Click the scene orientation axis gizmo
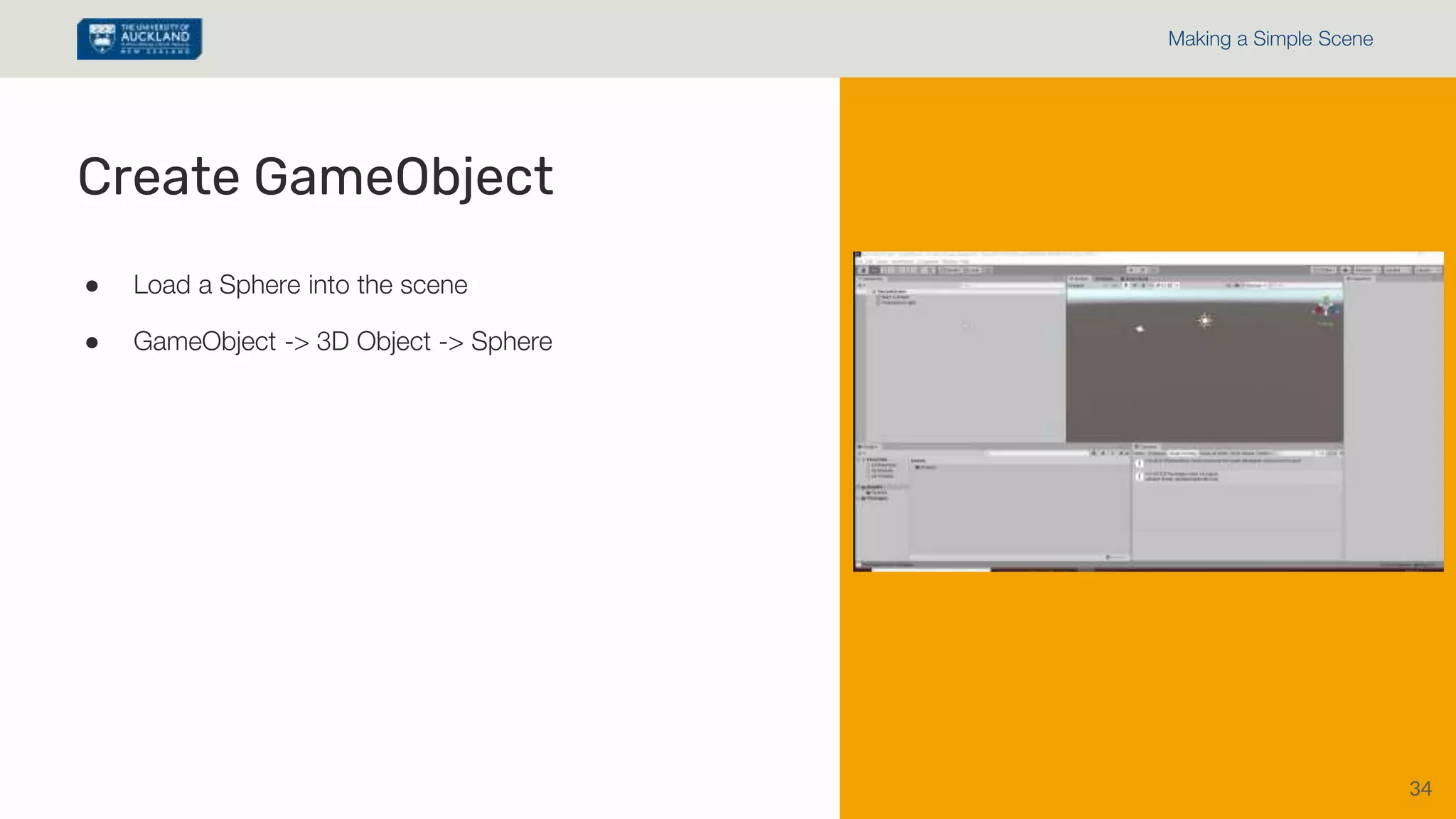Screen dimensions: 1456x819 pos(1327,309)
